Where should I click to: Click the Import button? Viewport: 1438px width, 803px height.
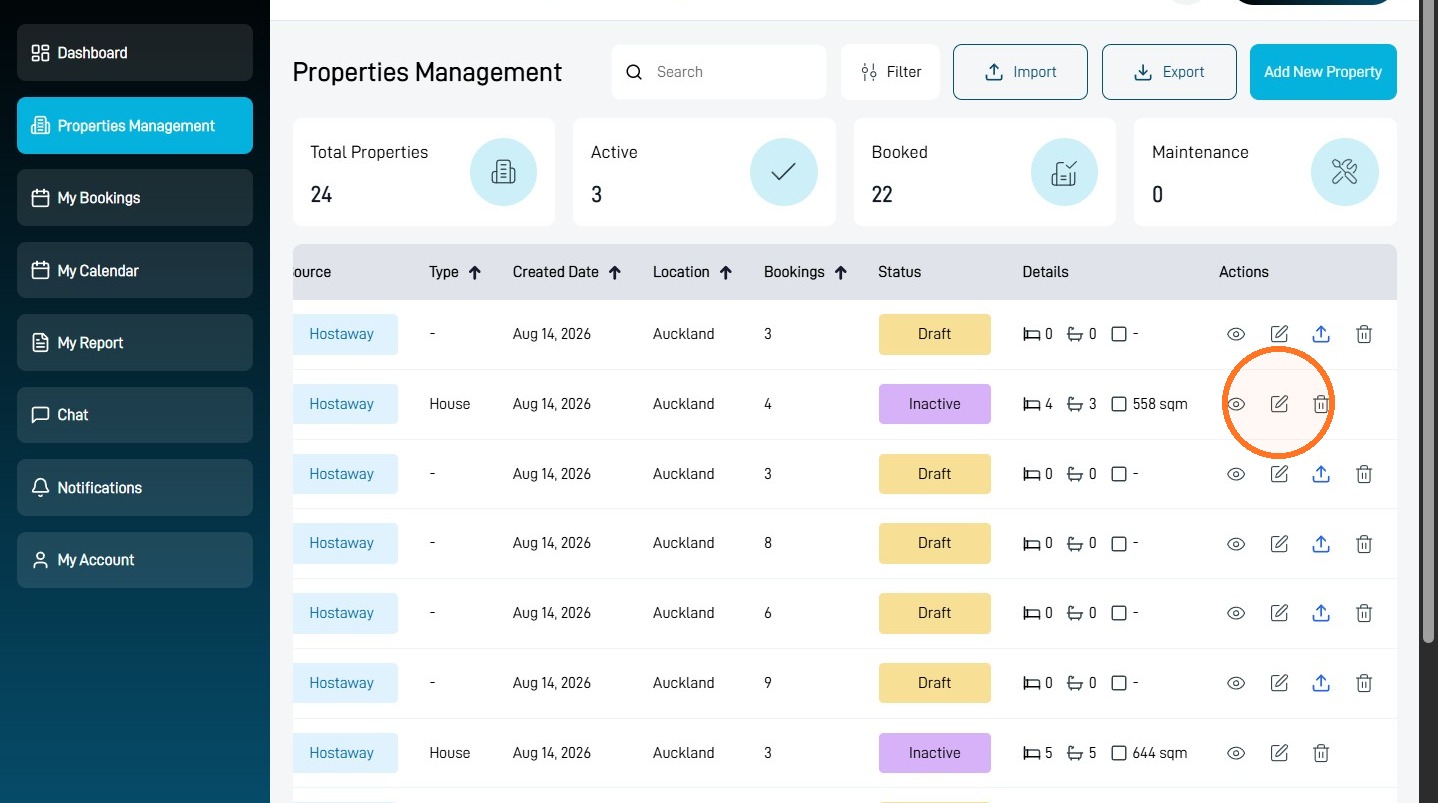(x=1020, y=72)
